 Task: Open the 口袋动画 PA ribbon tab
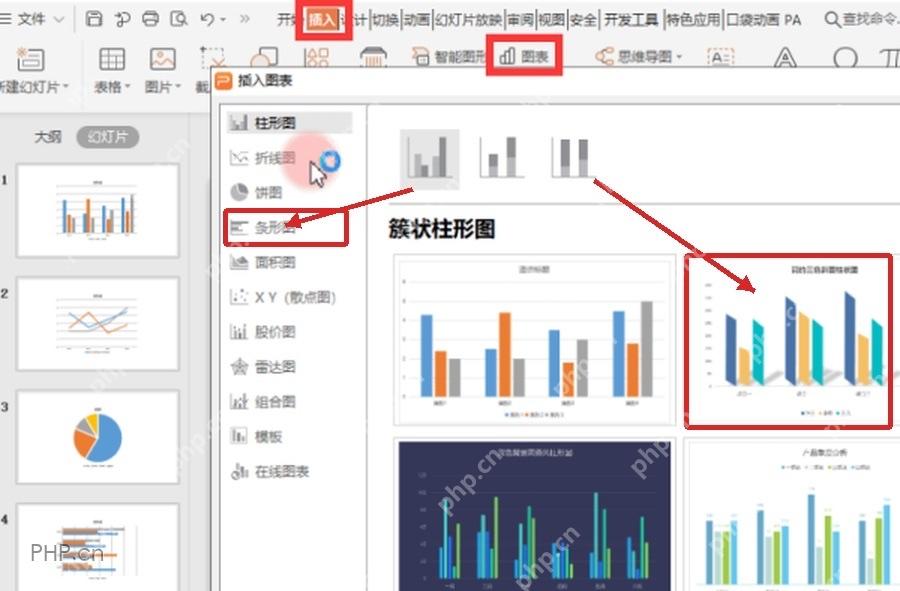pos(764,20)
